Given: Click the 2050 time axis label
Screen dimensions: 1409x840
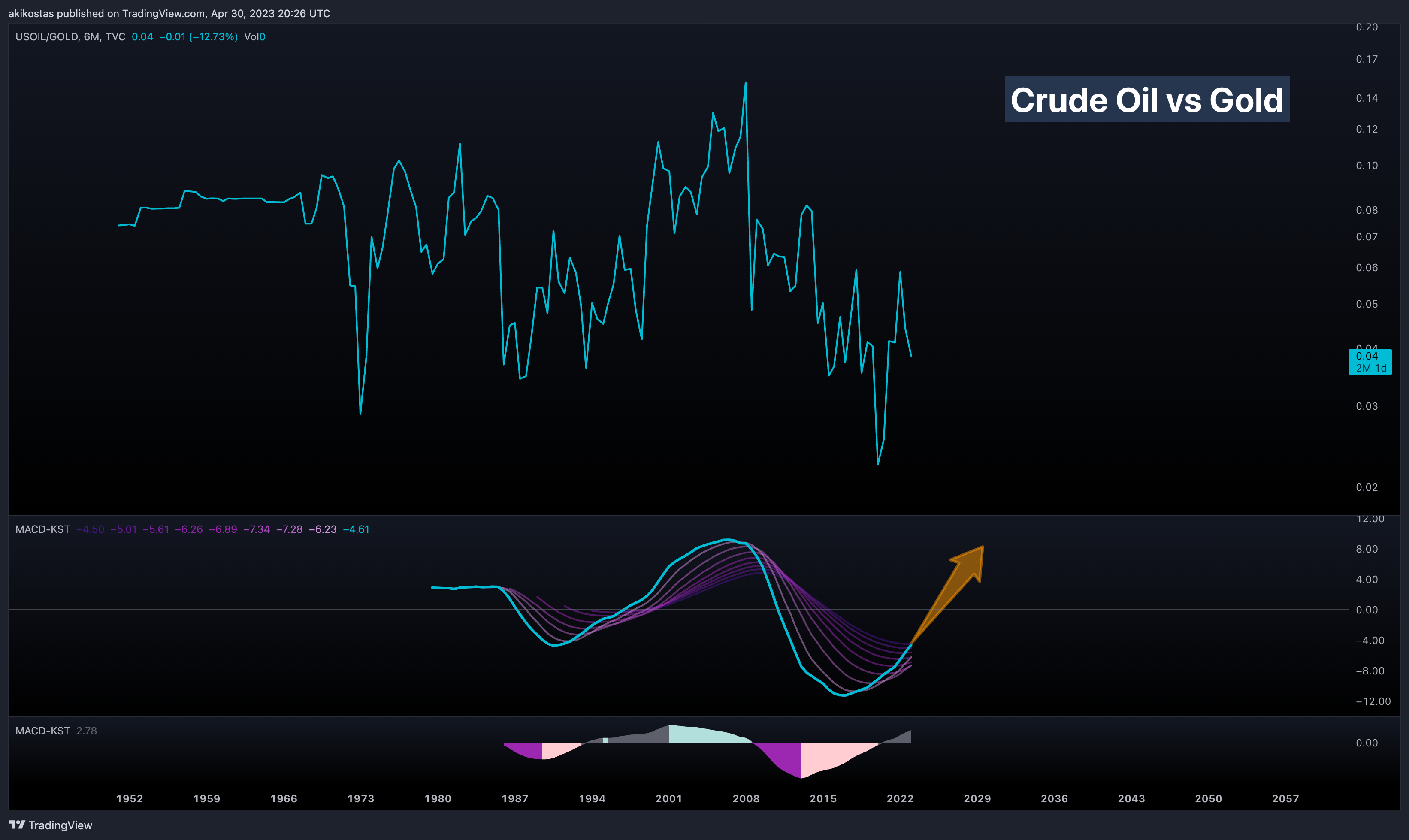Looking at the screenshot, I should point(1209,799).
